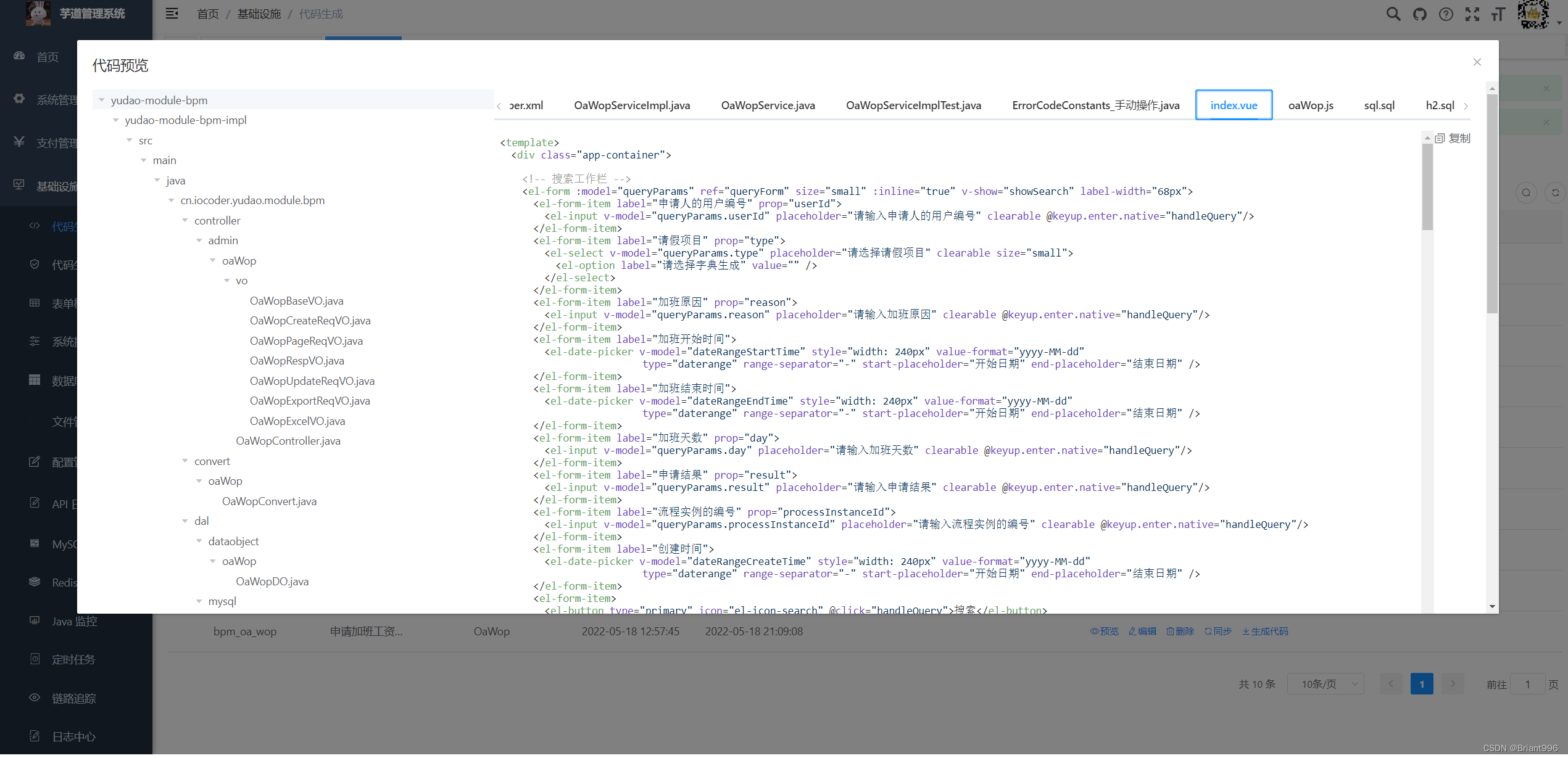Click the help question mark icon

click(1446, 14)
